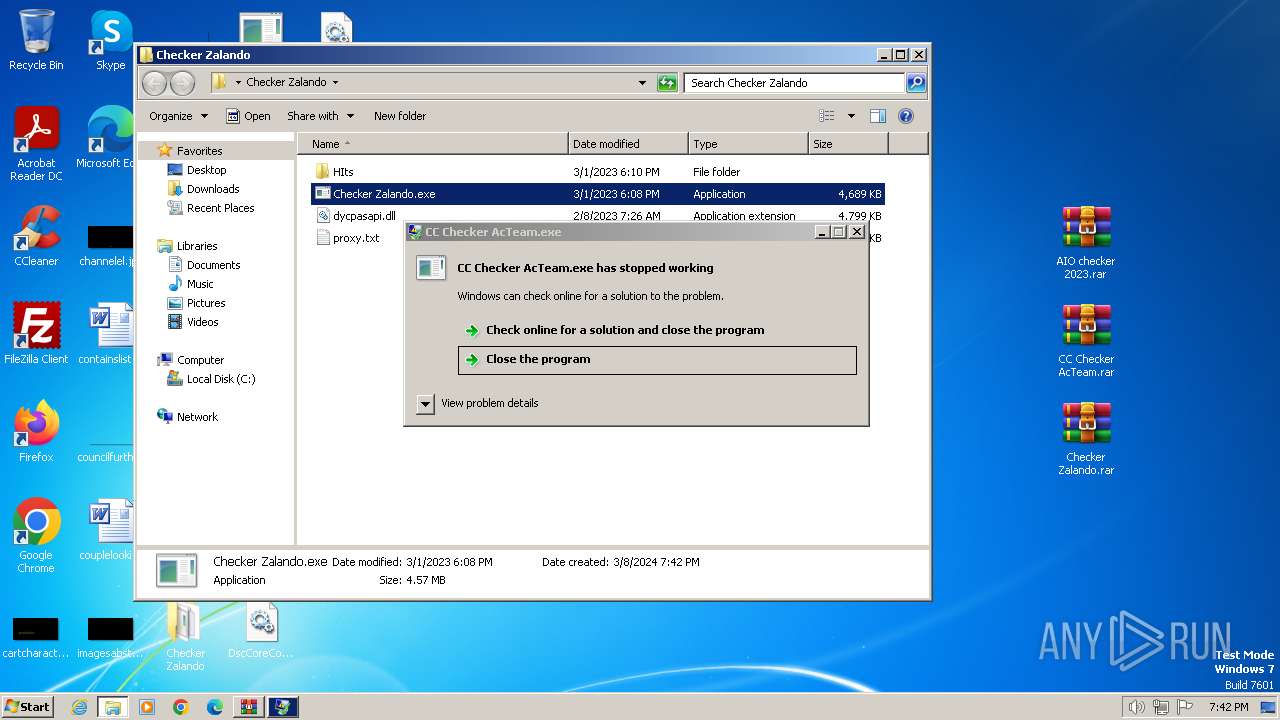
Task: Select Recent Places under Favorites
Action: pos(220,208)
